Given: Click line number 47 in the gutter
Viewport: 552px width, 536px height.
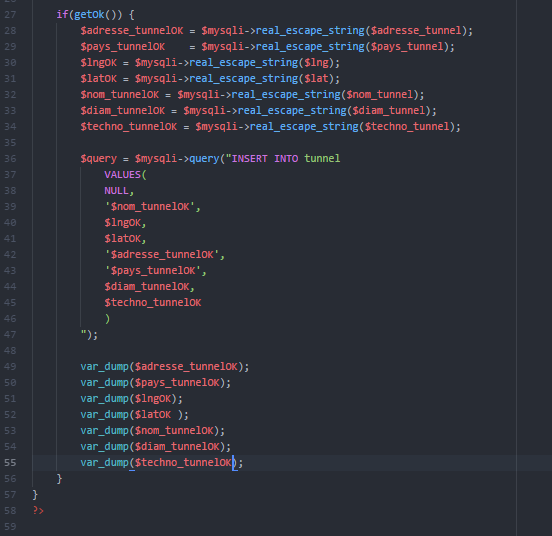Looking at the screenshot, I should pos(10,335).
